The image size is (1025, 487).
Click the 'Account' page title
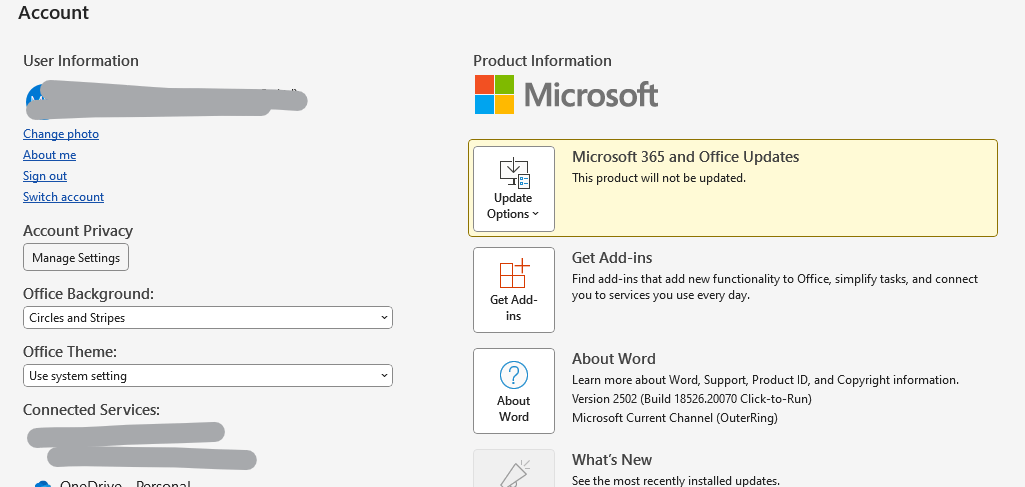coord(54,12)
